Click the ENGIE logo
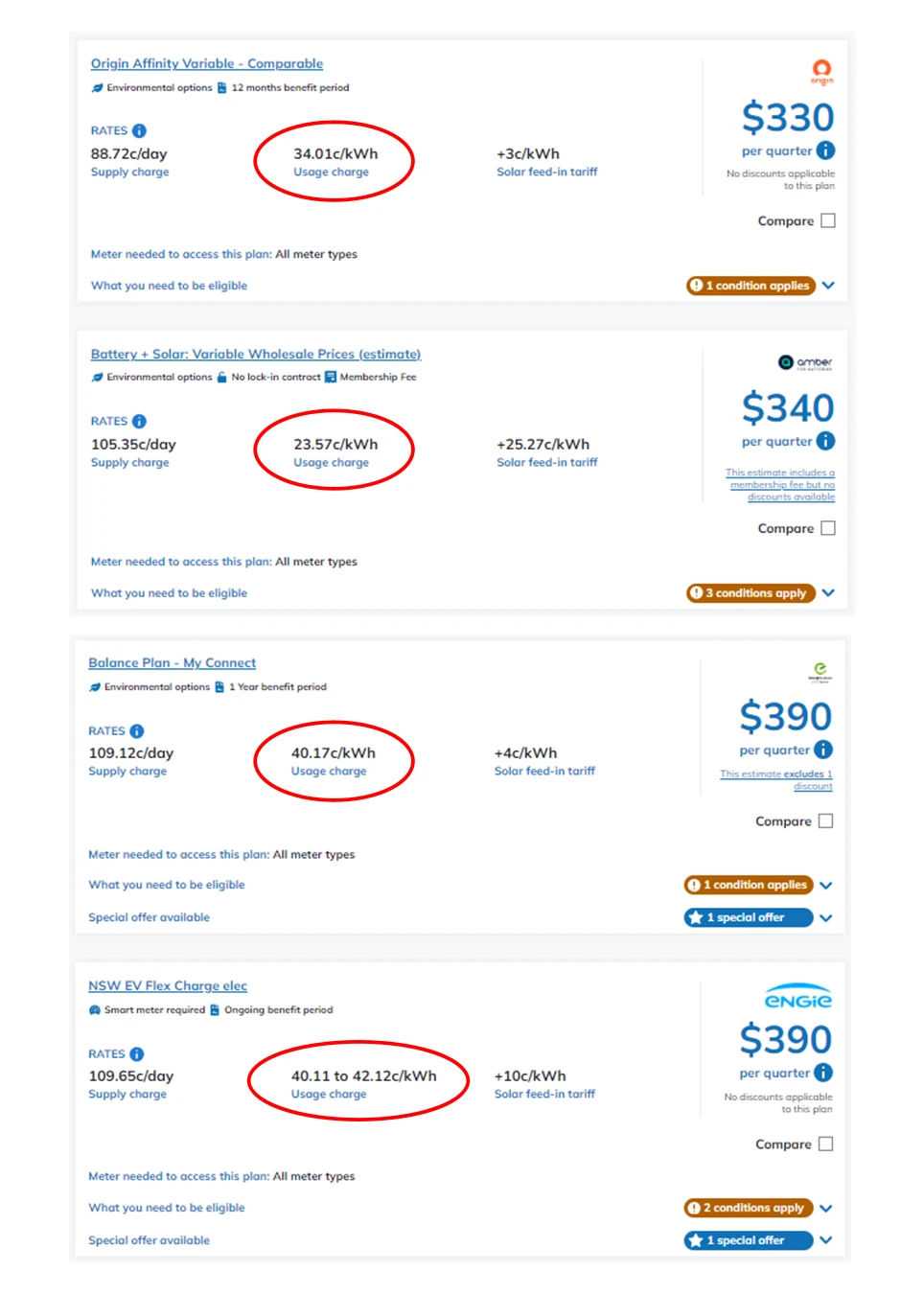924x1294 pixels. (797, 998)
